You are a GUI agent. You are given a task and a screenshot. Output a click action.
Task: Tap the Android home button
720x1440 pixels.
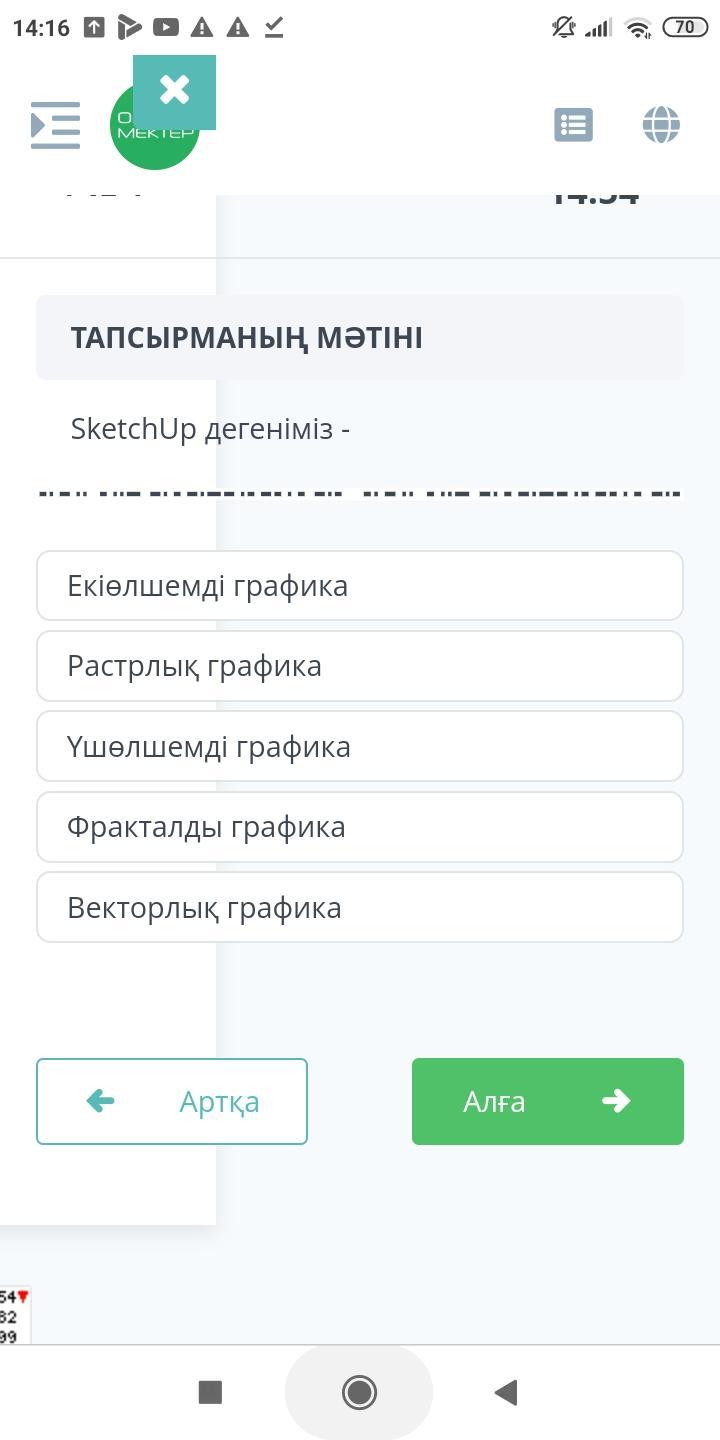359,1391
